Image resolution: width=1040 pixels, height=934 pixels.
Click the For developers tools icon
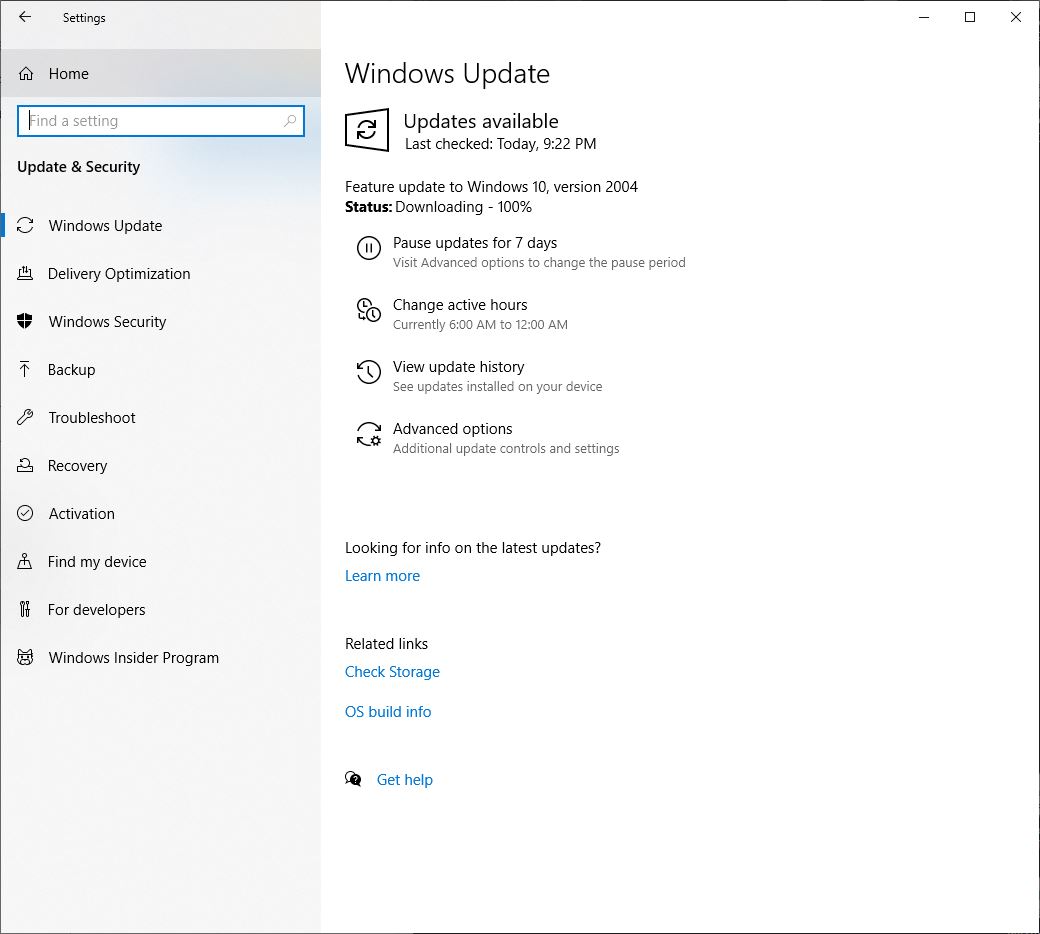pyautogui.click(x=25, y=609)
